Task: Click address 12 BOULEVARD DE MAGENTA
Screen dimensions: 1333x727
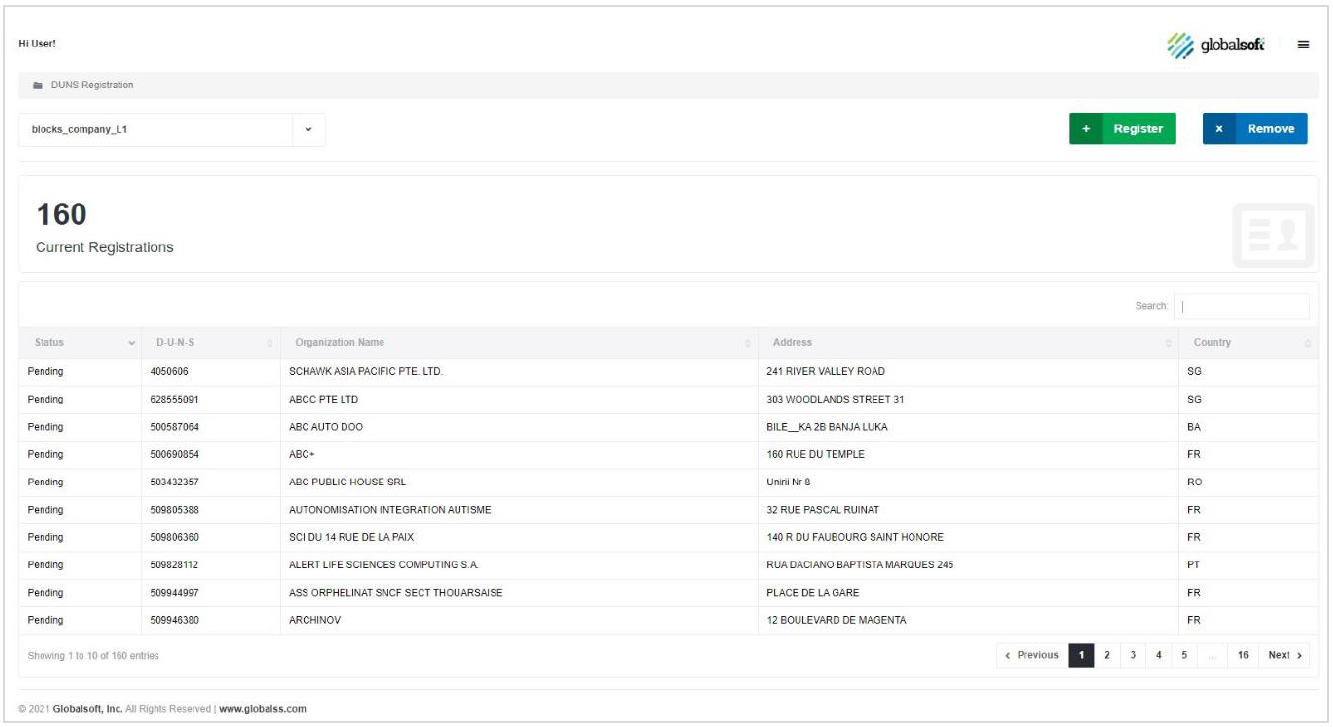Action: pyautogui.click(x=836, y=621)
